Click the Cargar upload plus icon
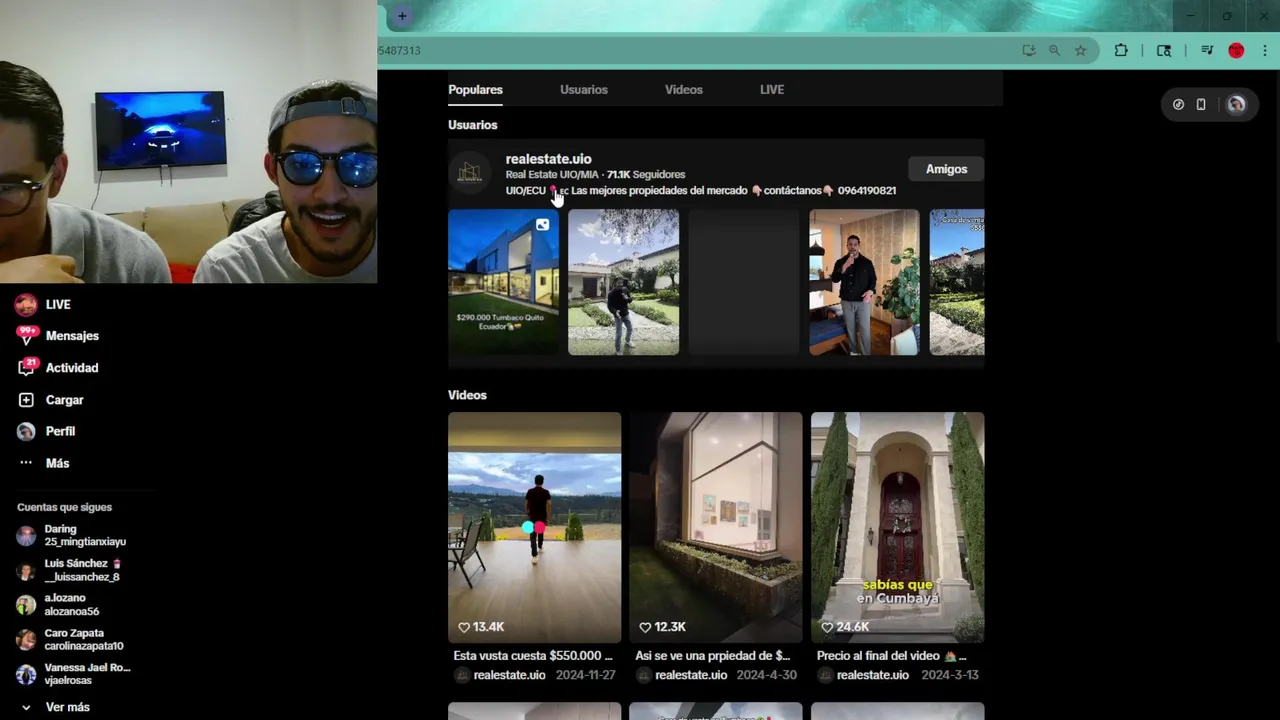 (x=26, y=400)
